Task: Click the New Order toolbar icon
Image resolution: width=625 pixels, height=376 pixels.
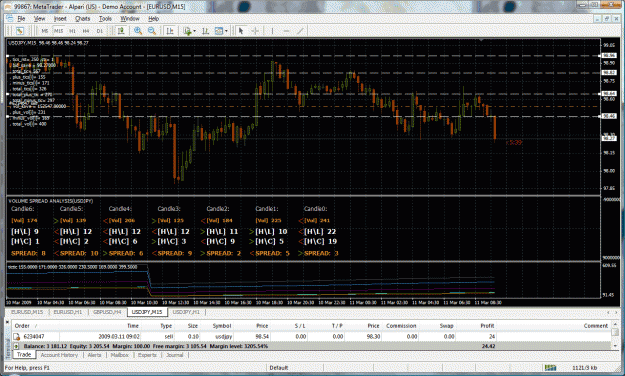Action: [x=20, y=31]
